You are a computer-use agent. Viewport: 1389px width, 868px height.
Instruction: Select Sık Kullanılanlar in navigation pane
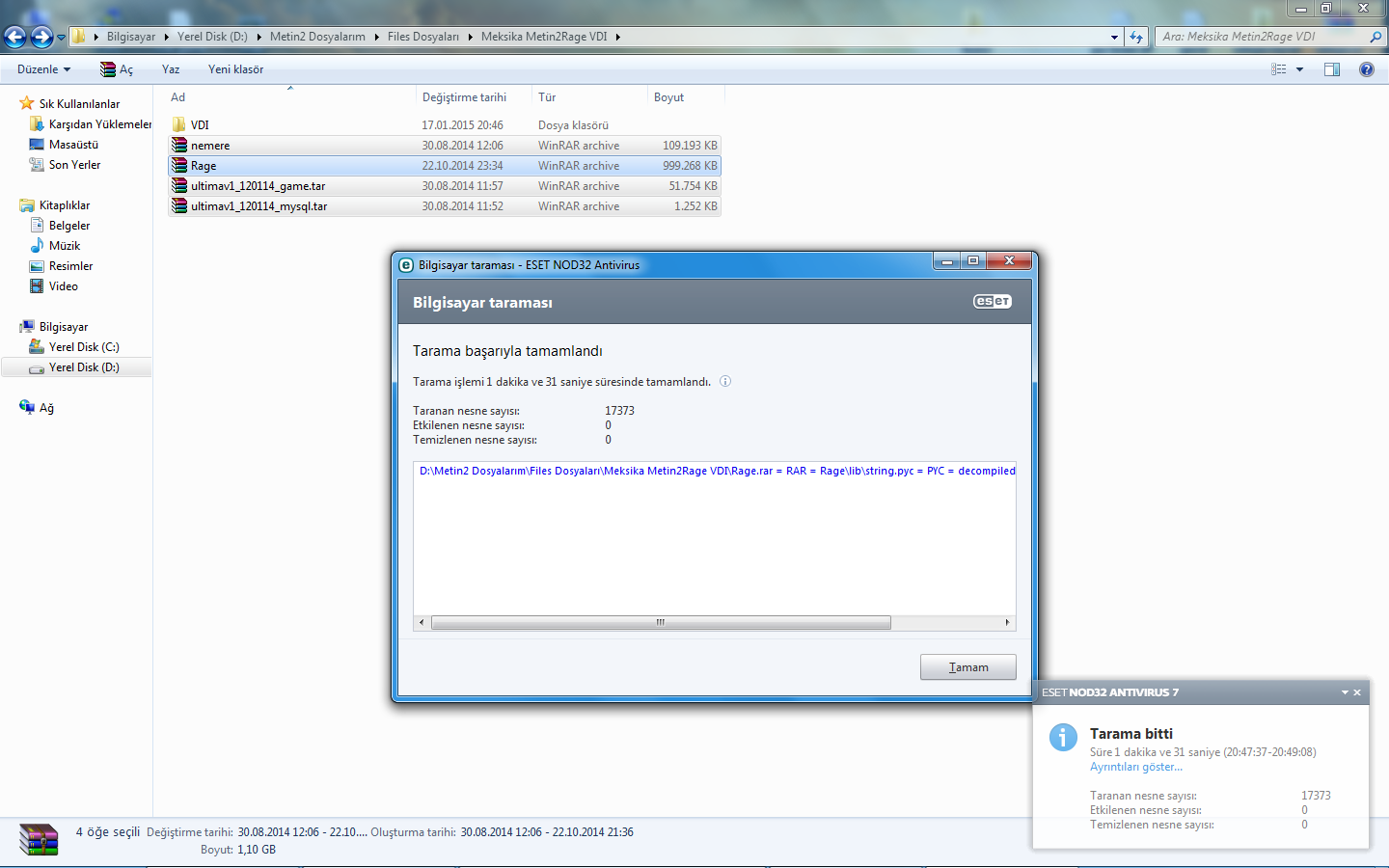(x=79, y=104)
